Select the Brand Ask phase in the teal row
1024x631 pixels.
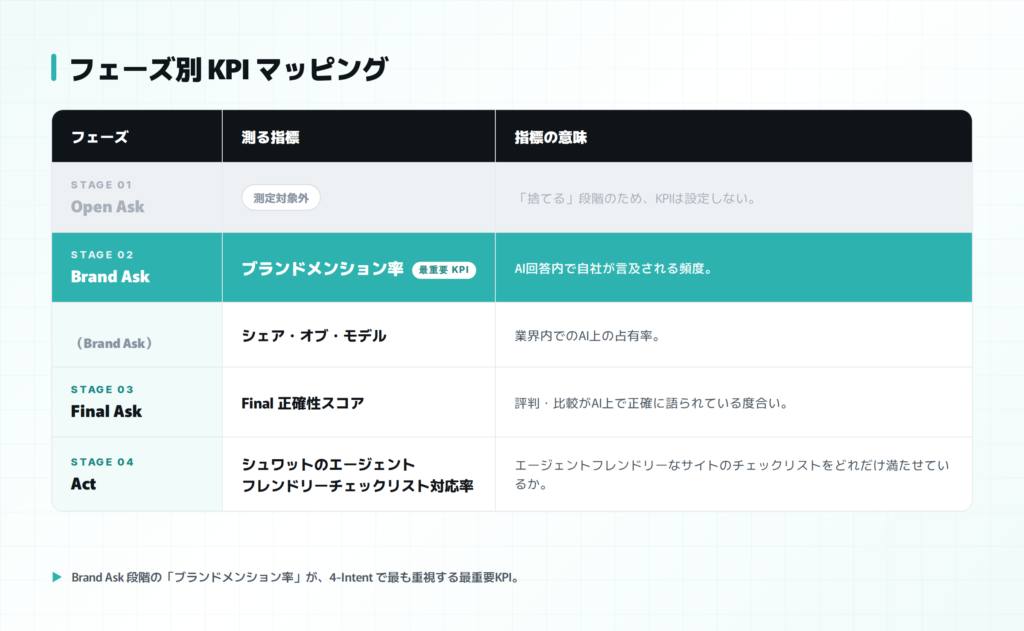[x=110, y=277]
